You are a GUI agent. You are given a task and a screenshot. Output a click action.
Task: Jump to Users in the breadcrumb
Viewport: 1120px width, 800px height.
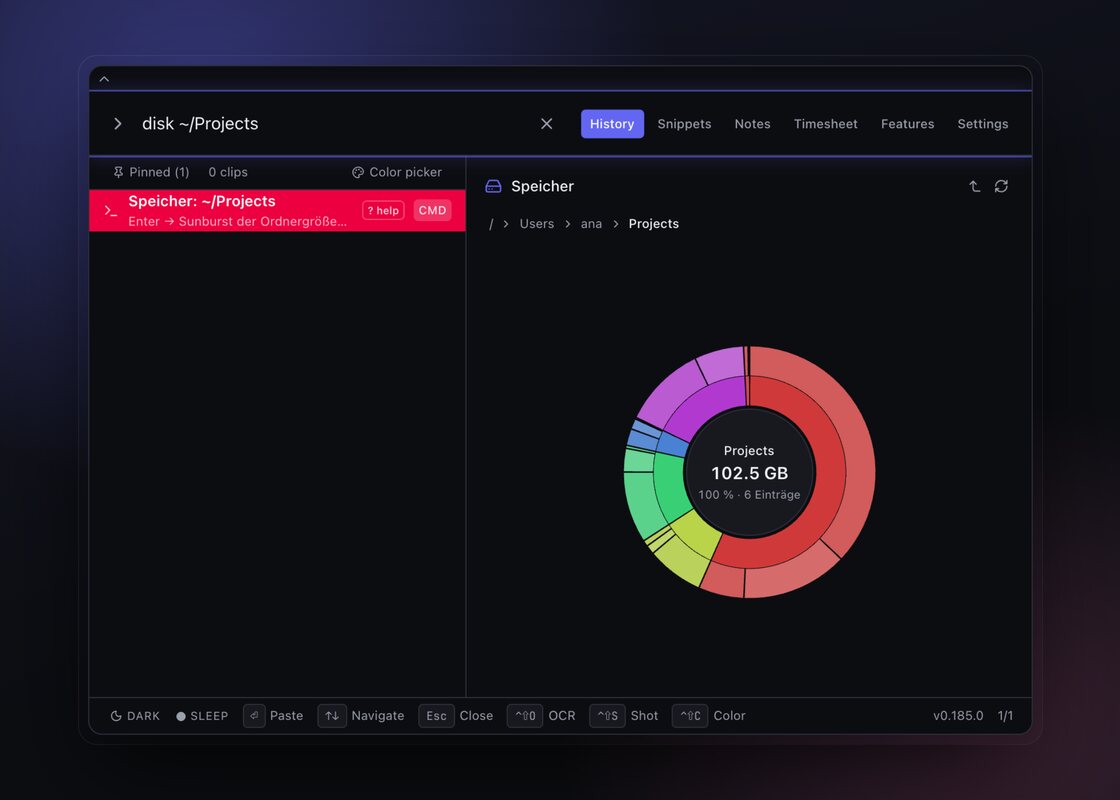tap(536, 224)
